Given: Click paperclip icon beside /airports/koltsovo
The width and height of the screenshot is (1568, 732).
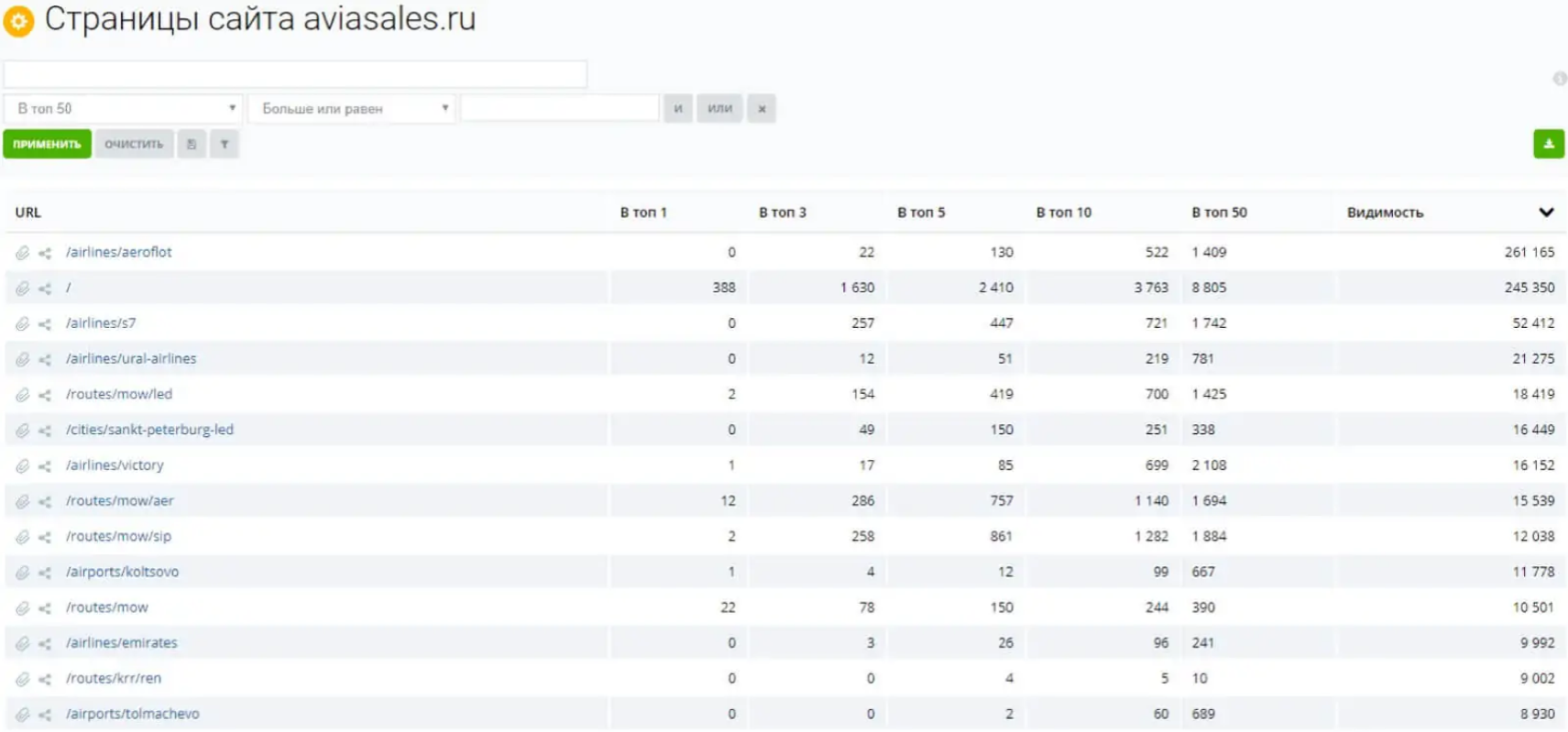Looking at the screenshot, I should pos(23,573).
